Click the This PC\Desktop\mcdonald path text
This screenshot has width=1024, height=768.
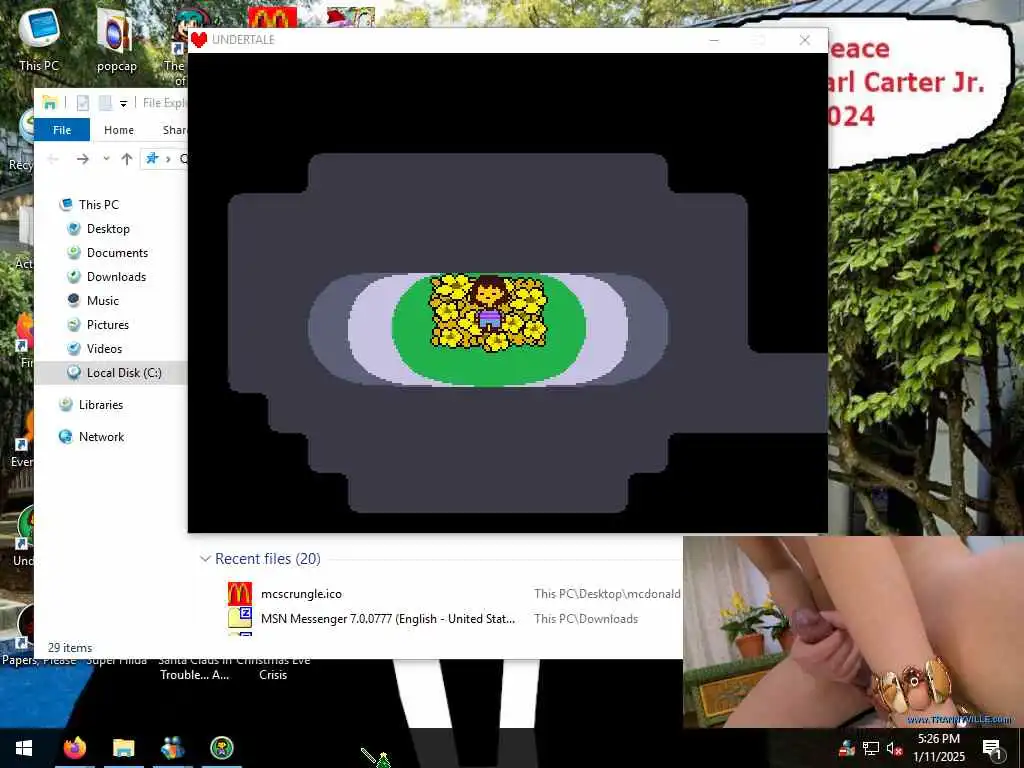coord(607,594)
